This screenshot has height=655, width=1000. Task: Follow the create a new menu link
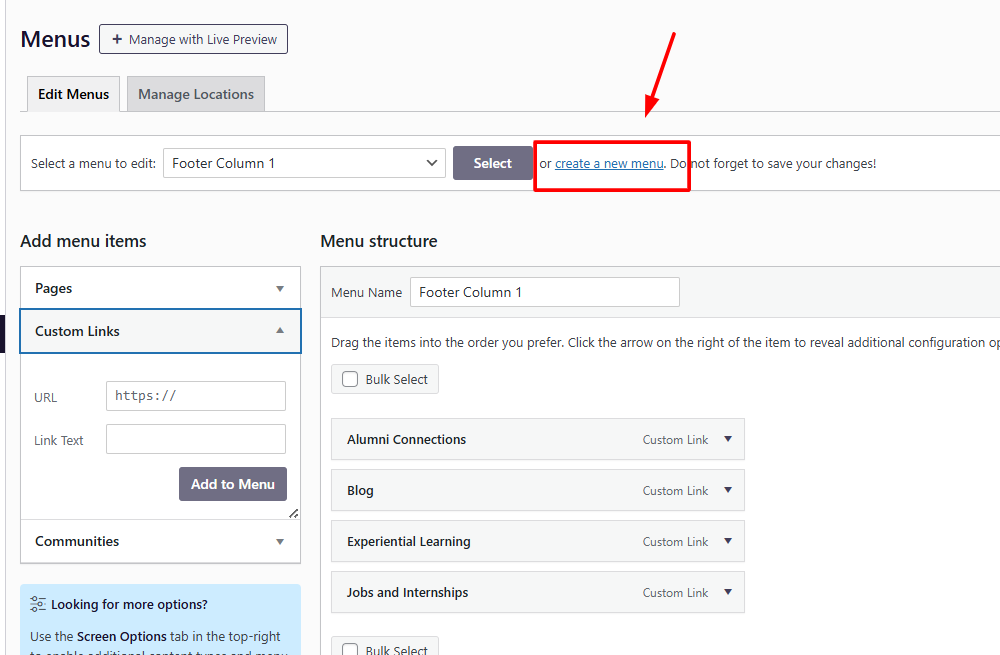coord(609,163)
